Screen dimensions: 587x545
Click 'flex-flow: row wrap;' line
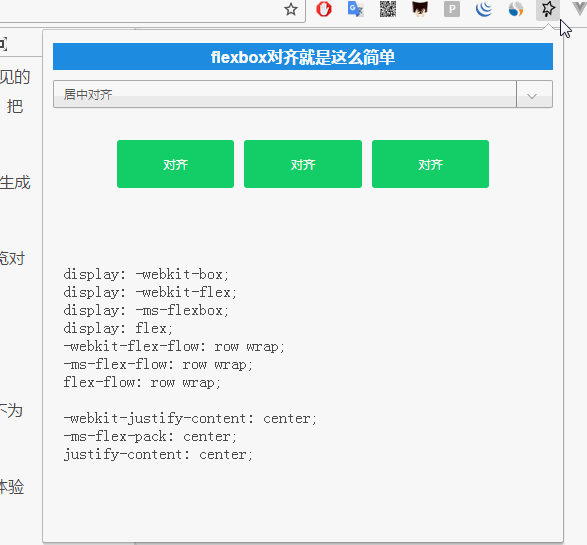pos(142,382)
